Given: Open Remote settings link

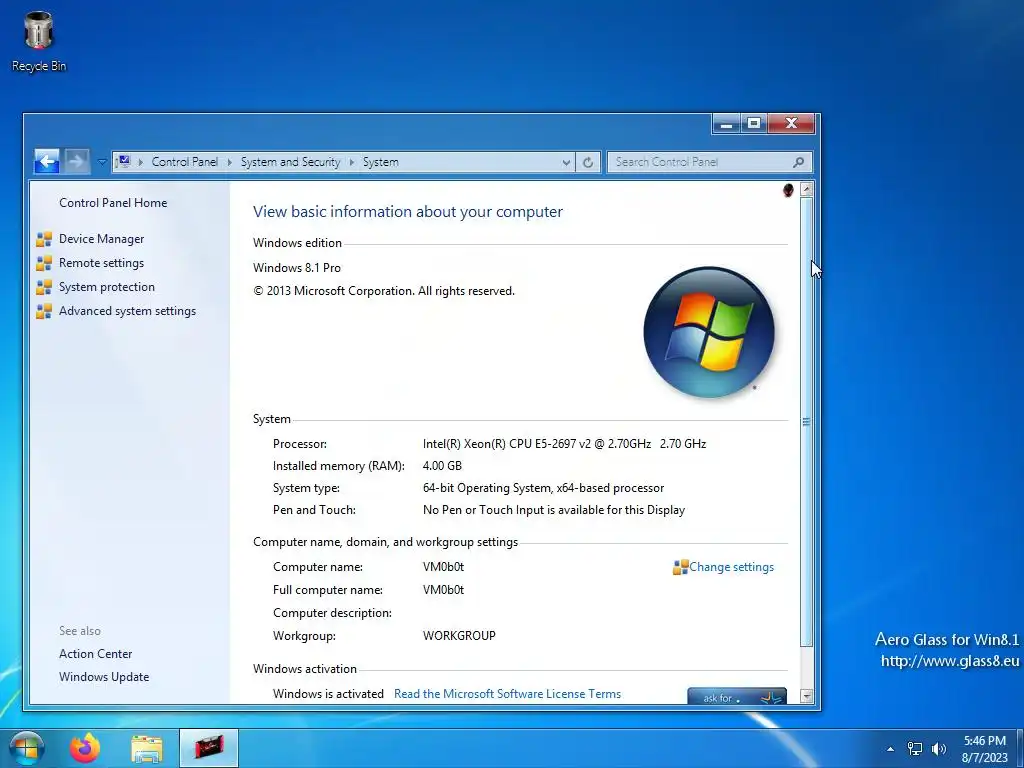Looking at the screenshot, I should click(101, 263).
